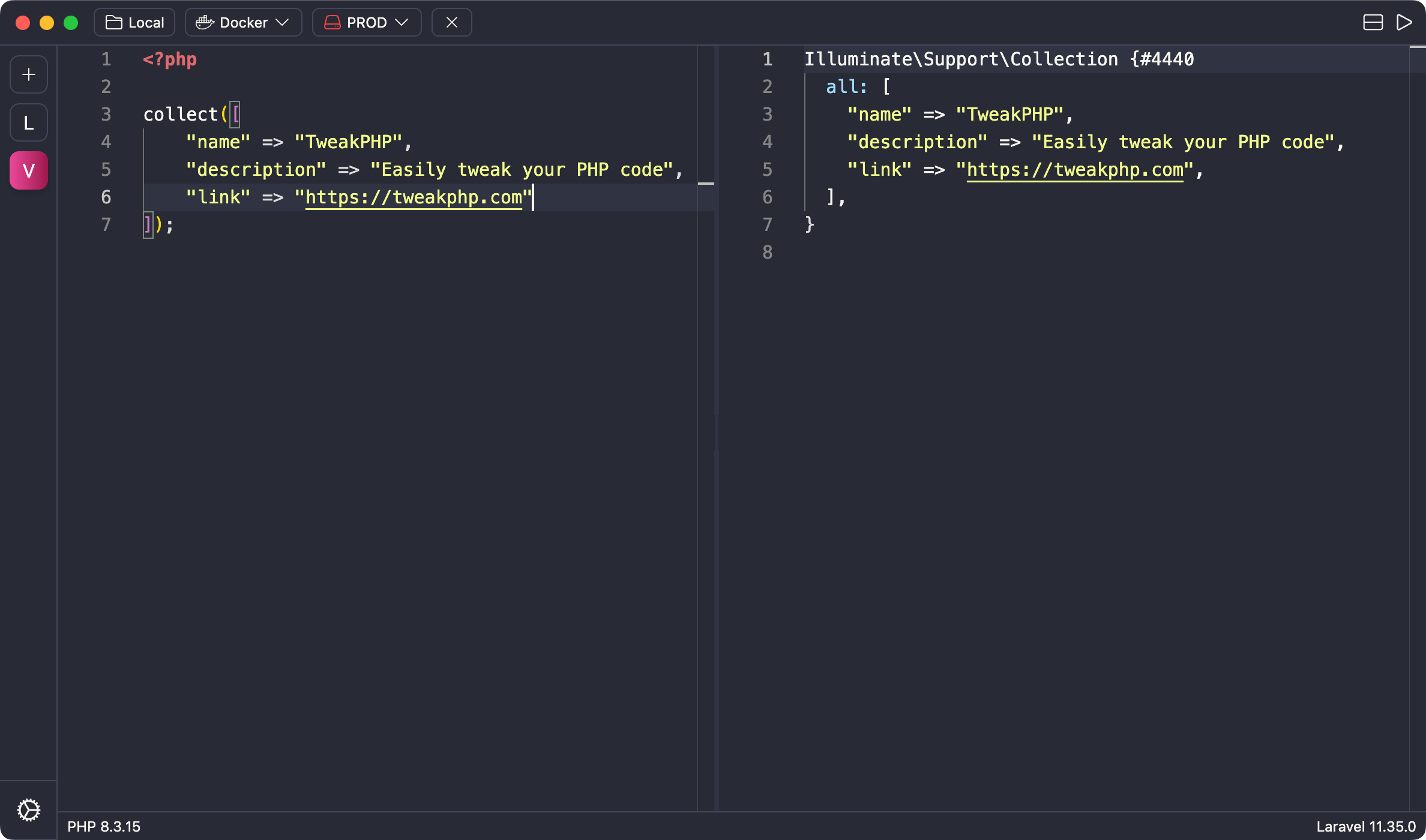Click "name" => "TweakPHP" in output
The height and width of the screenshot is (840, 1426).
pyautogui.click(x=960, y=115)
